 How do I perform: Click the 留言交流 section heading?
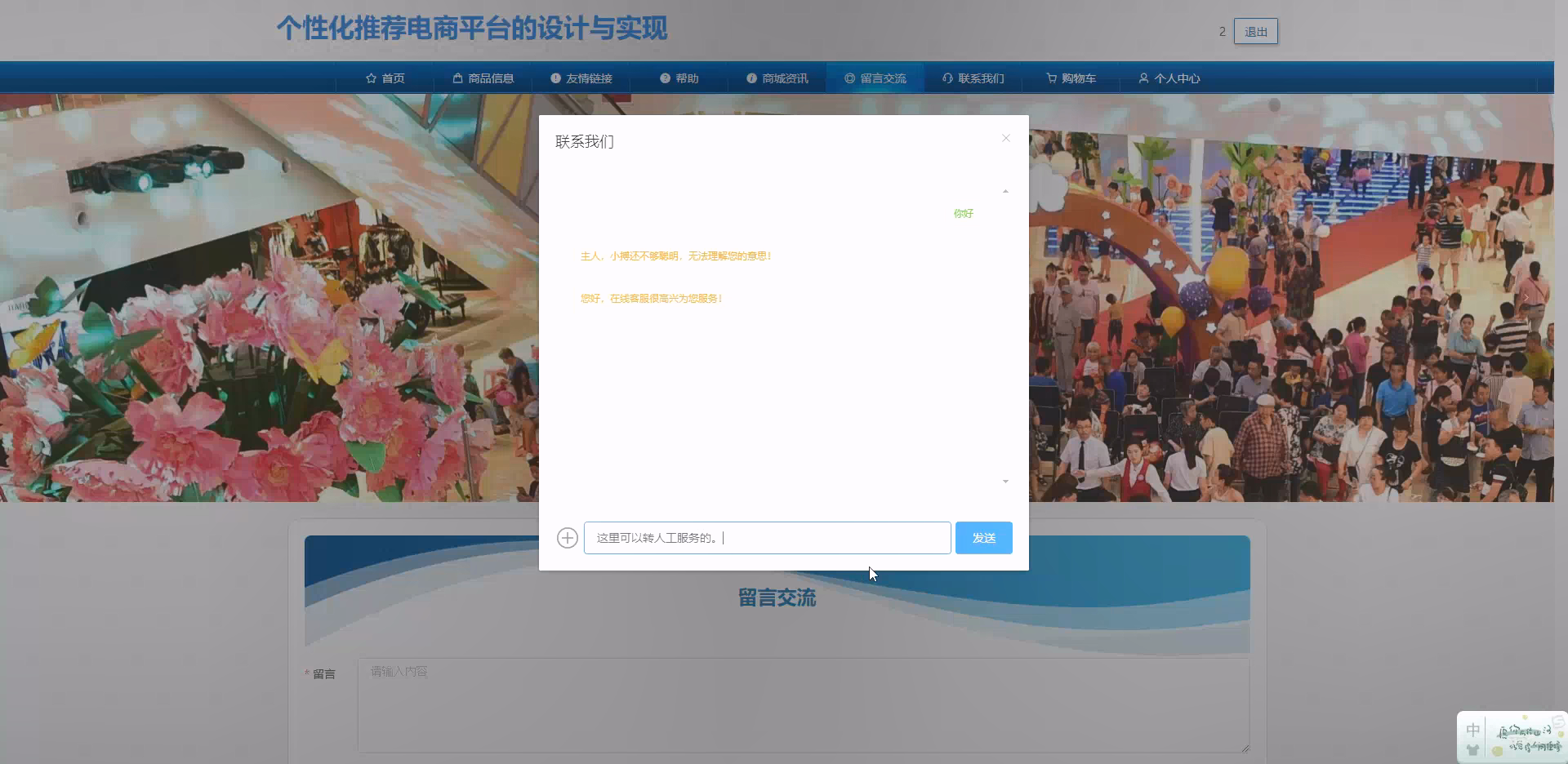(x=777, y=597)
